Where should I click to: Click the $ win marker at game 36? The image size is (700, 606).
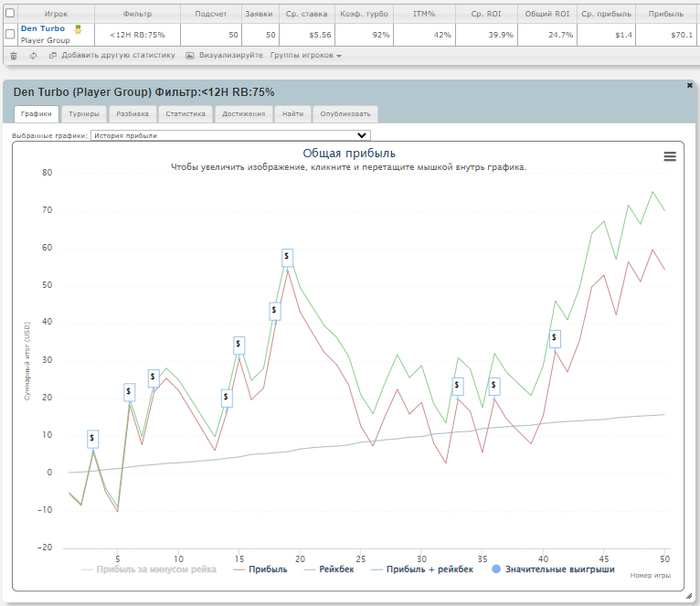tap(494, 386)
